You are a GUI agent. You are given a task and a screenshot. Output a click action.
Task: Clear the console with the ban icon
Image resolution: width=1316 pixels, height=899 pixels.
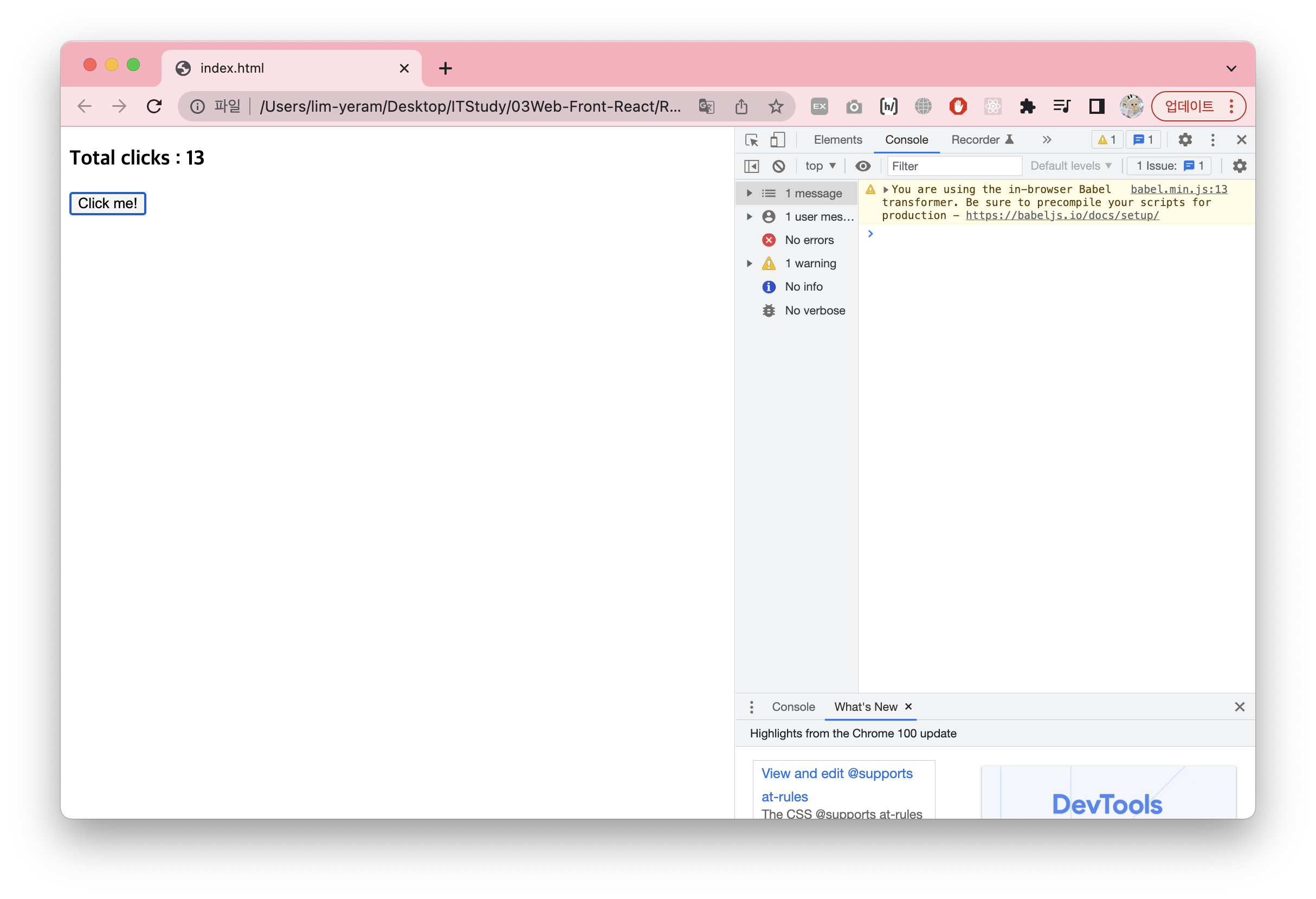(779, 166)
